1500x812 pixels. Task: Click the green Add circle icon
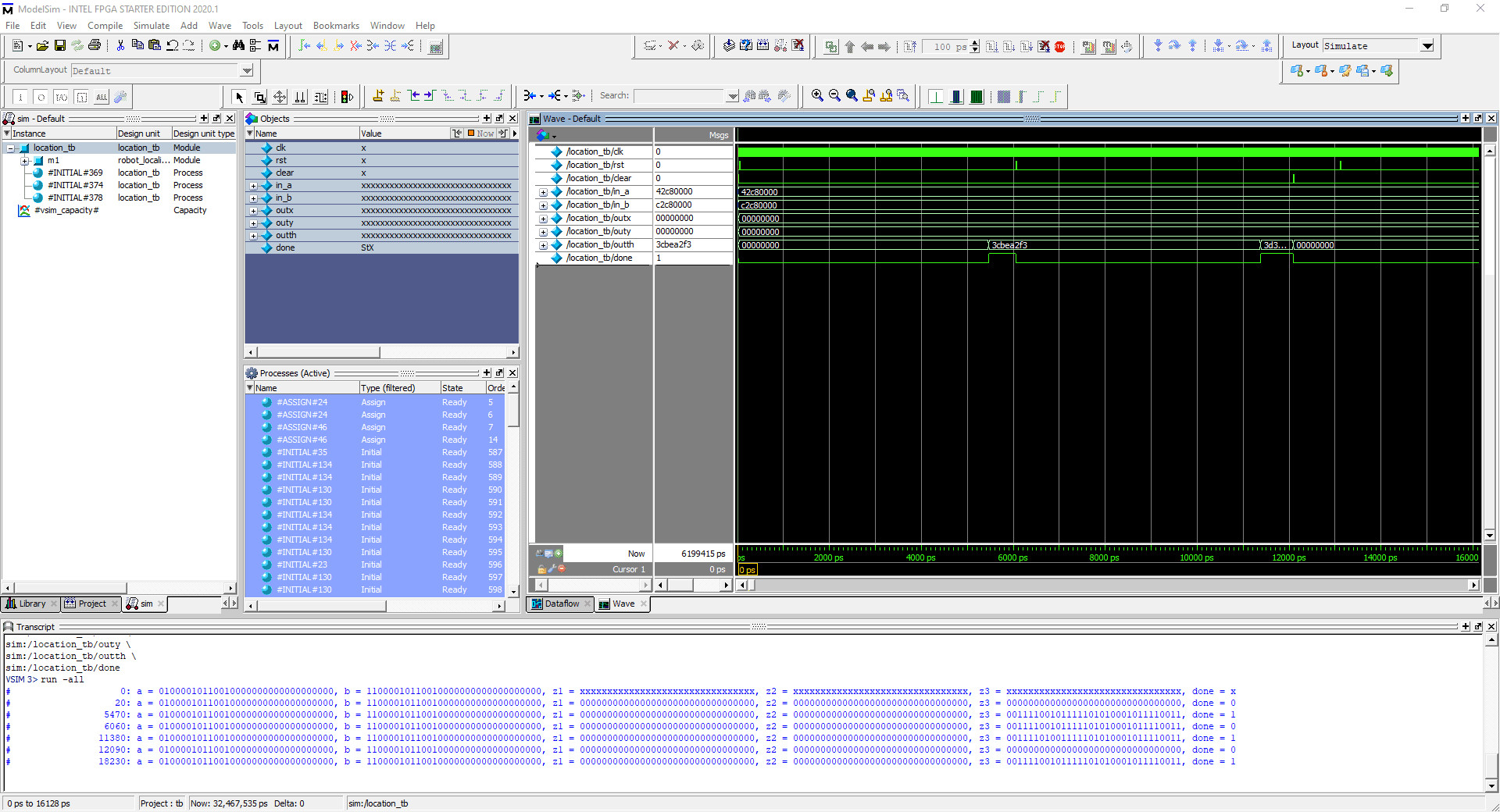pyautogui.click(x=215, y=46)
